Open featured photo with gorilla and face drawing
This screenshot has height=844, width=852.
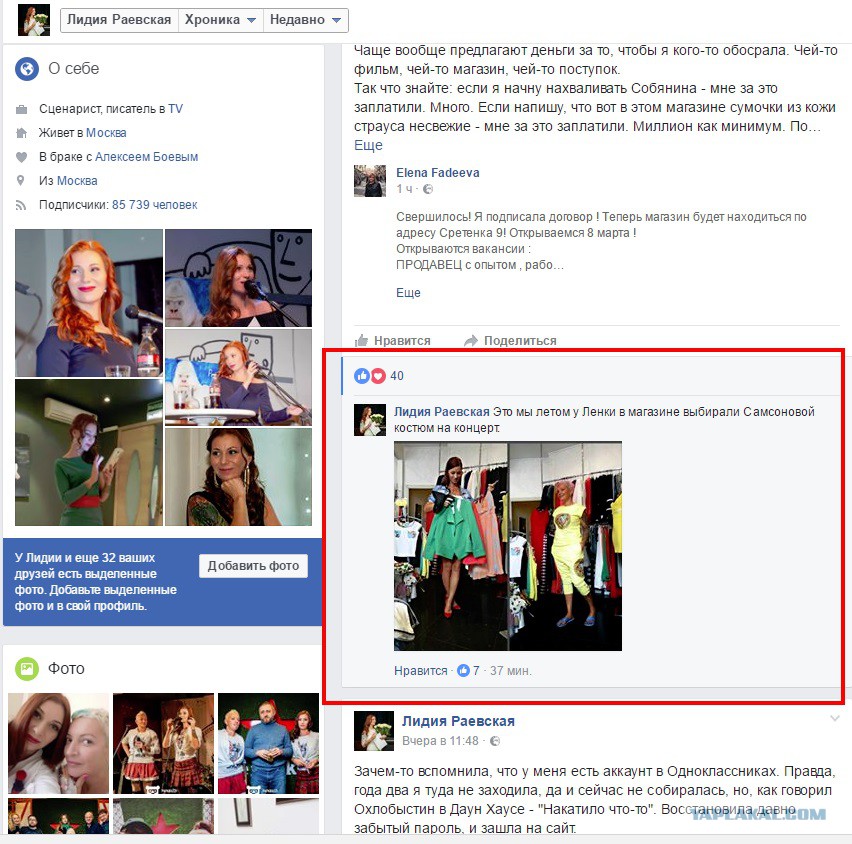(239, 278)
